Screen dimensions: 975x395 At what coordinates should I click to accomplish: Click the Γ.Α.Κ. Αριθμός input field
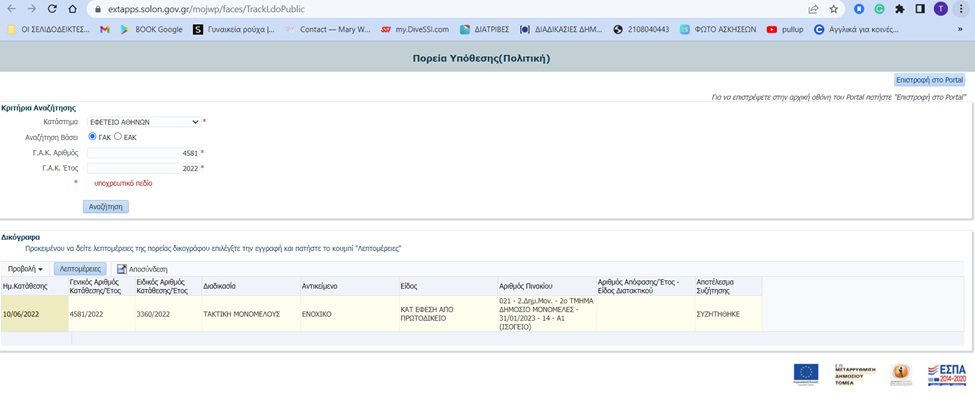(143, 152)
